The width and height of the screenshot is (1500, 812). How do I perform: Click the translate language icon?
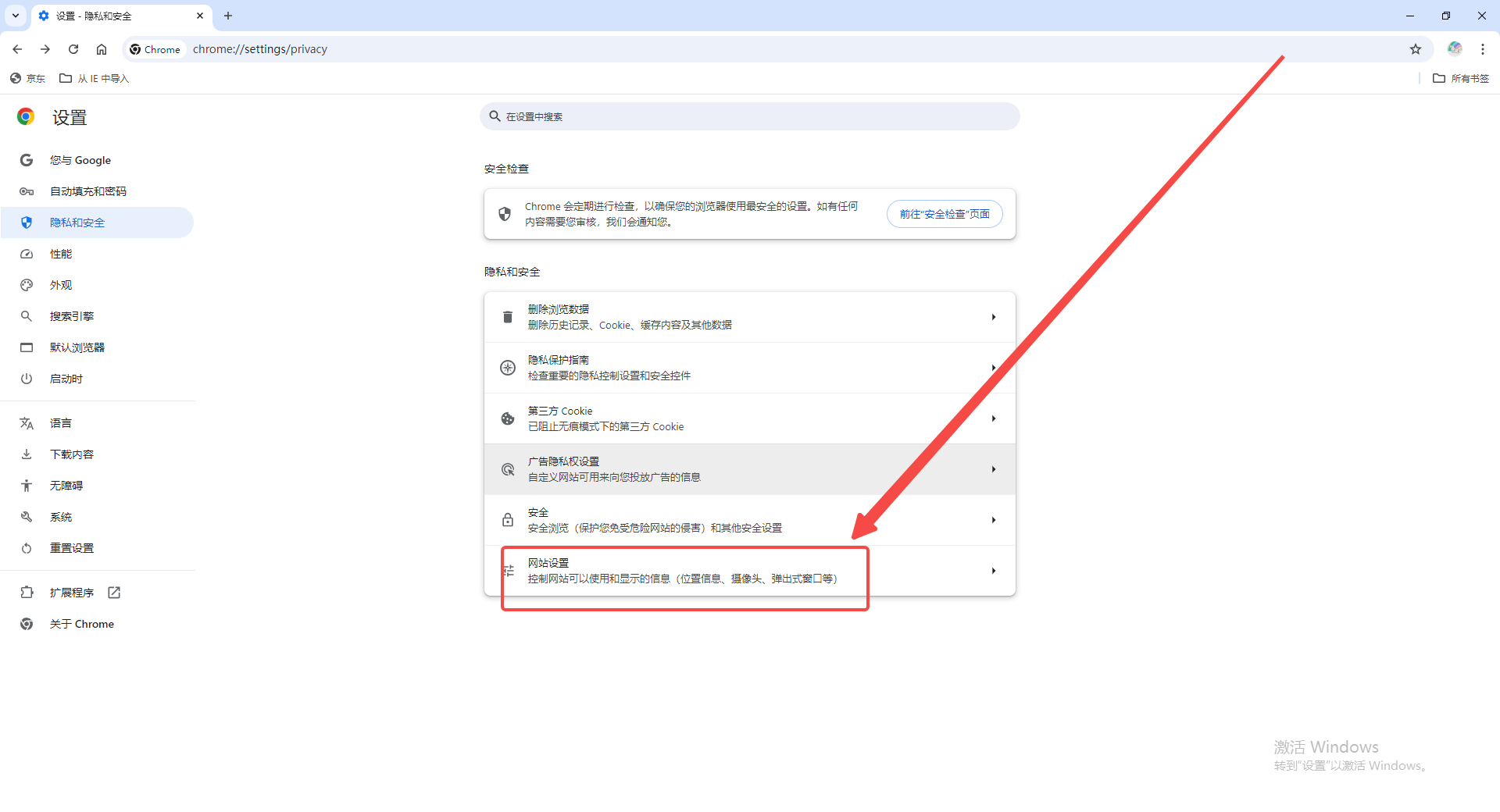(x=27, y=423)
